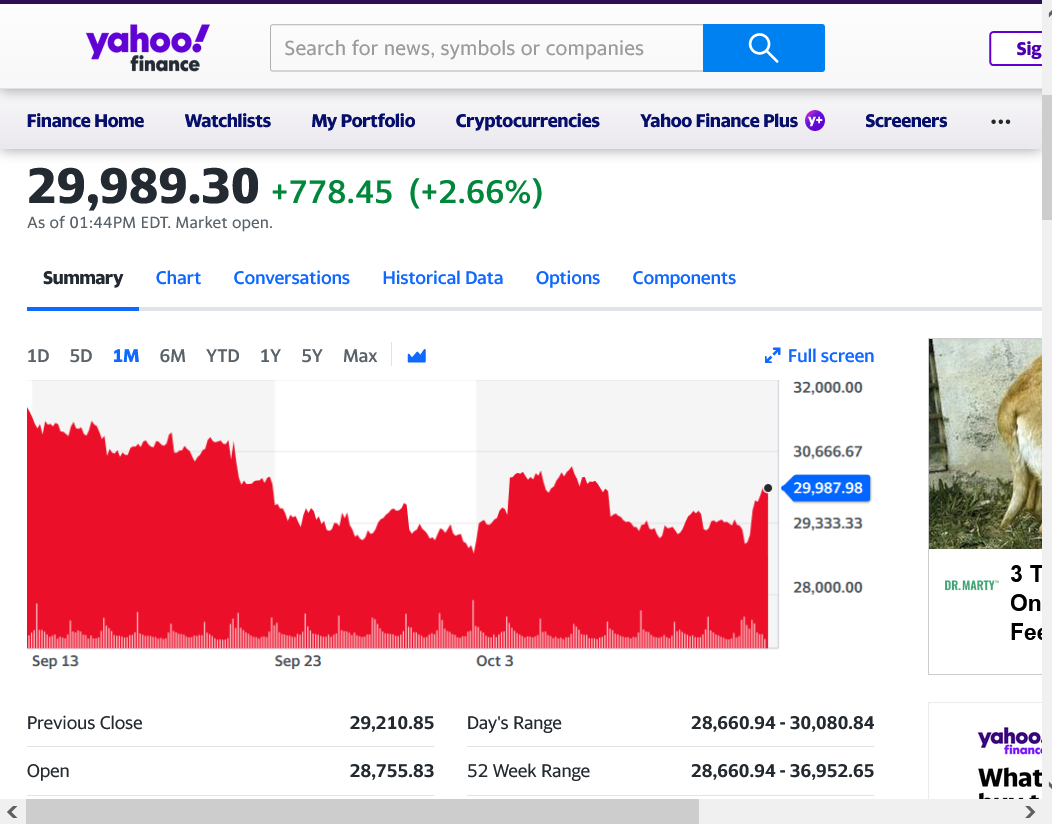The width and height of the screenshot is (1052, 833).
Task: Select the Summary tab
Action: click(x=83, y=278)
